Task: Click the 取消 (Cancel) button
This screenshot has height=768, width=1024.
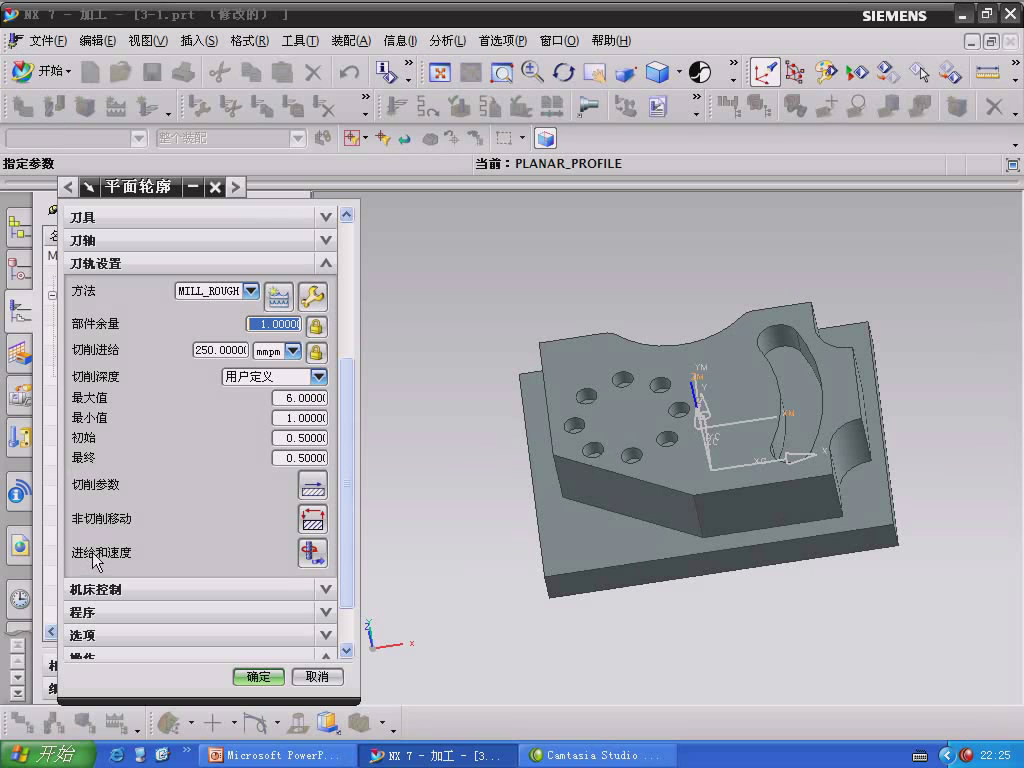Action: click(317, 677)
